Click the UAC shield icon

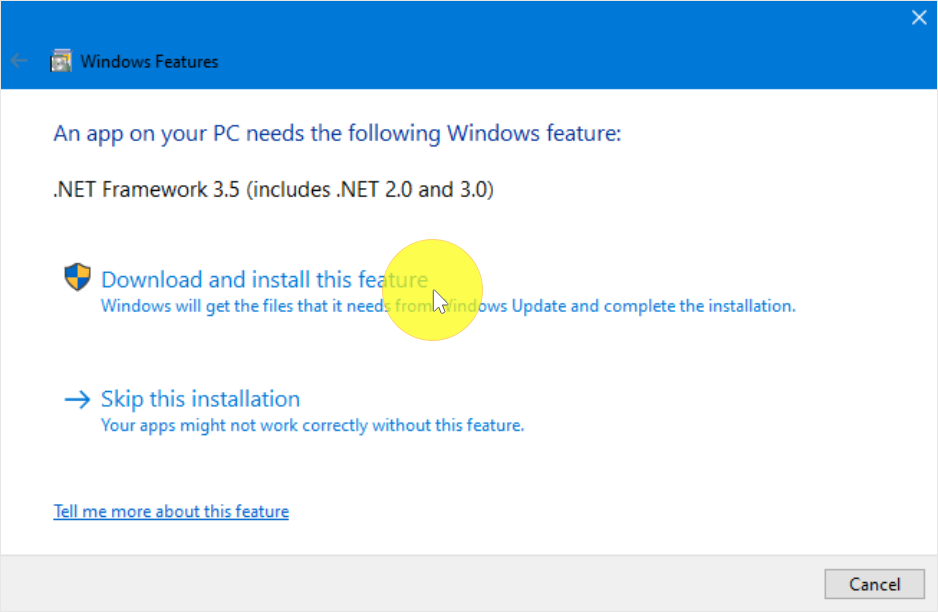click(77, 277)
